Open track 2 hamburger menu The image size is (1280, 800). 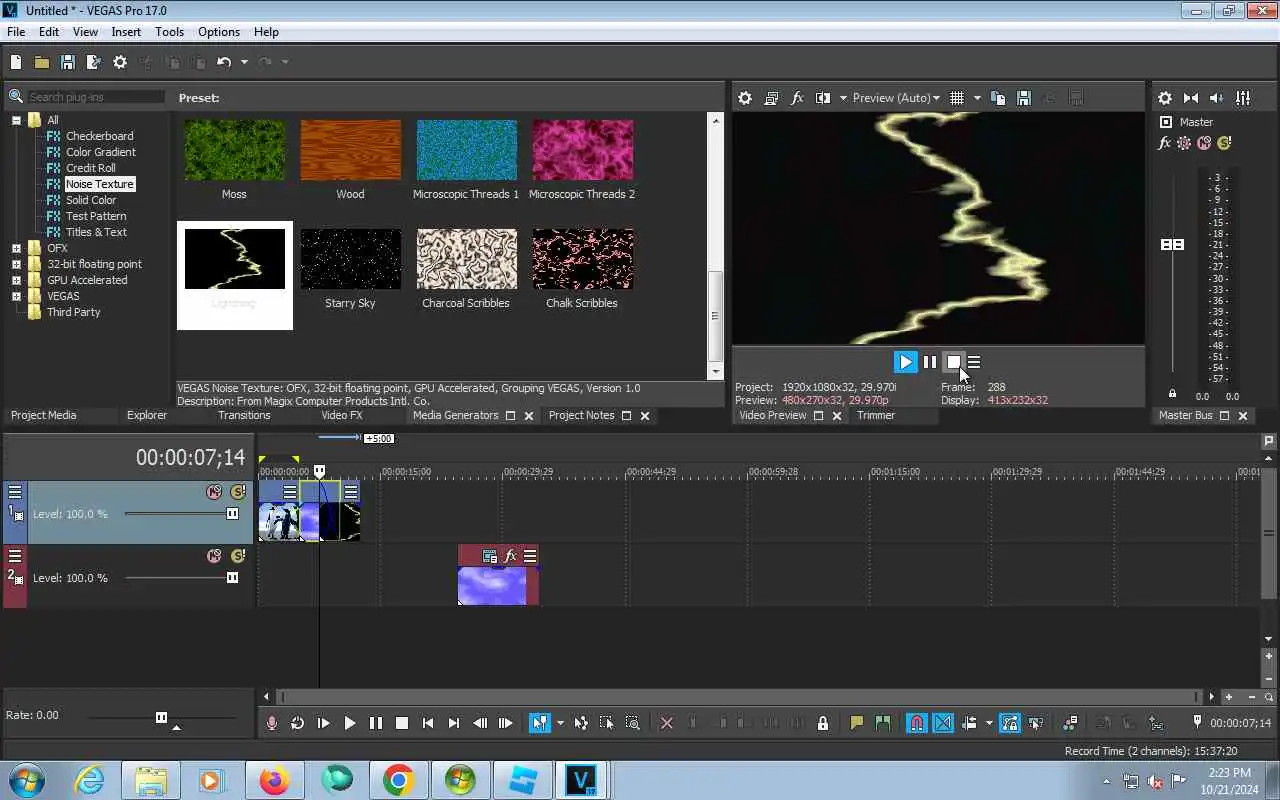tap(15, 556)
